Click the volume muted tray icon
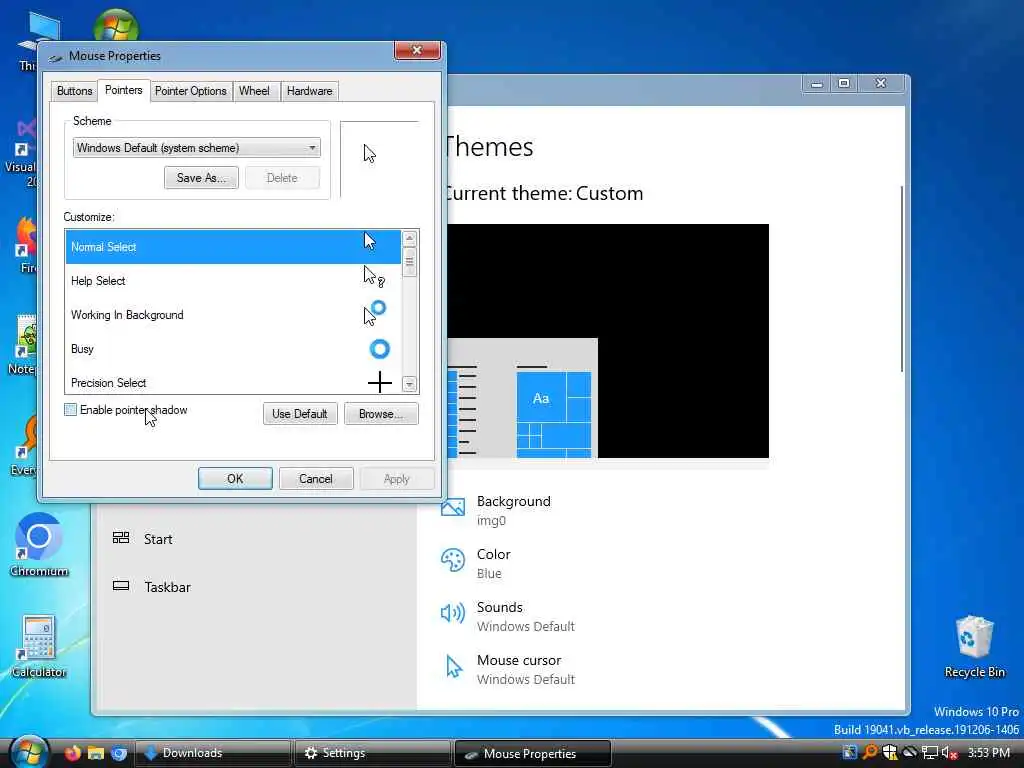The width and height of the screenshot is (1024, 768). 950,753
